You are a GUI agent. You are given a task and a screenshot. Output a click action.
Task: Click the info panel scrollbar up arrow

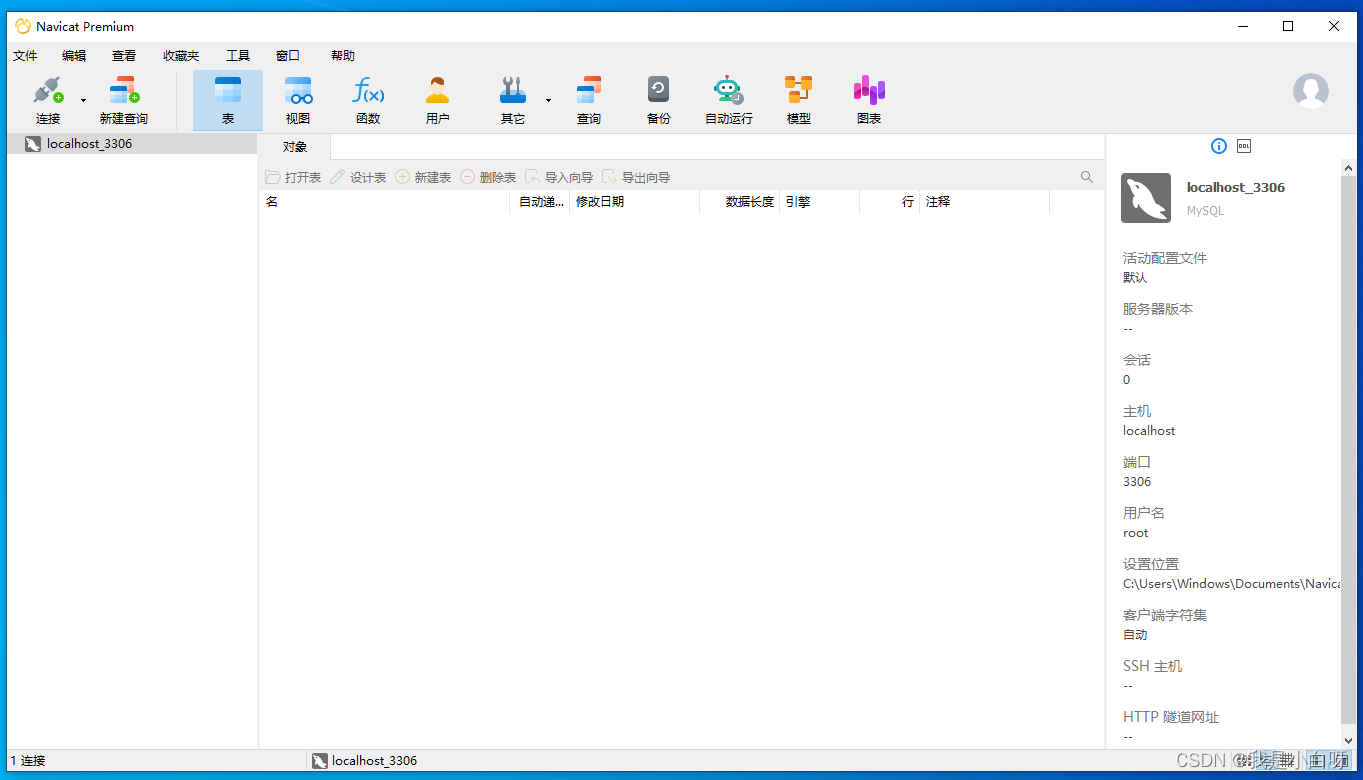pos(1348,168)
